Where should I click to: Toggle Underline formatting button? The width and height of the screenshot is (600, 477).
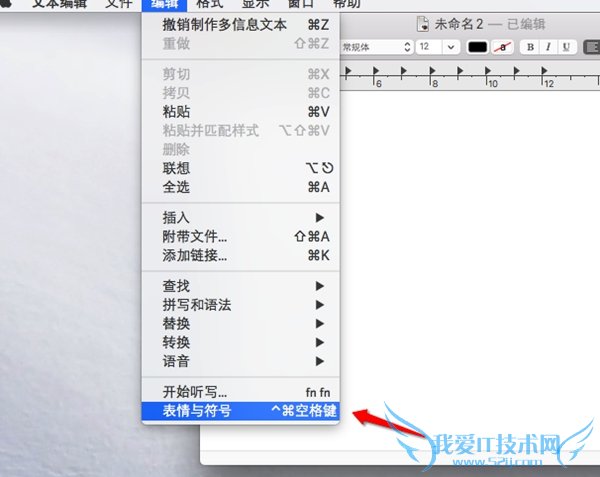566,47
